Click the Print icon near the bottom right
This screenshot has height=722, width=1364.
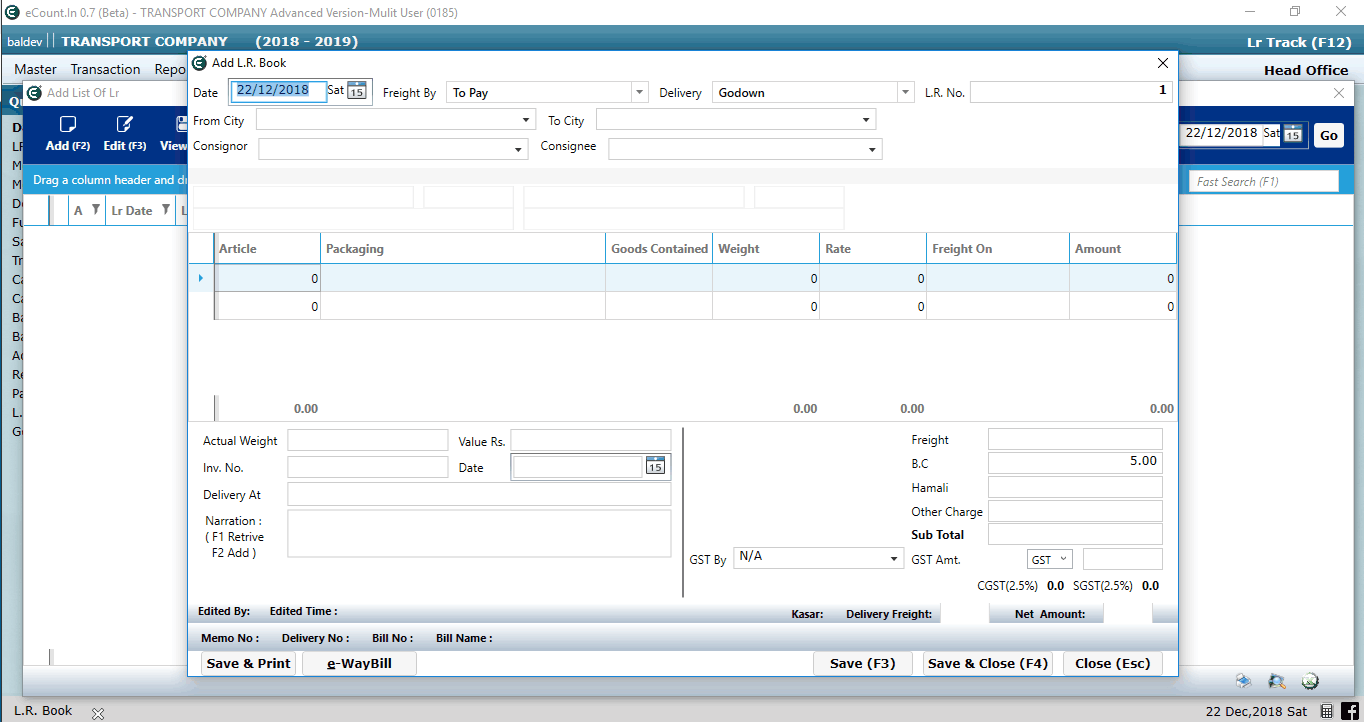(x=1243, y=680)
